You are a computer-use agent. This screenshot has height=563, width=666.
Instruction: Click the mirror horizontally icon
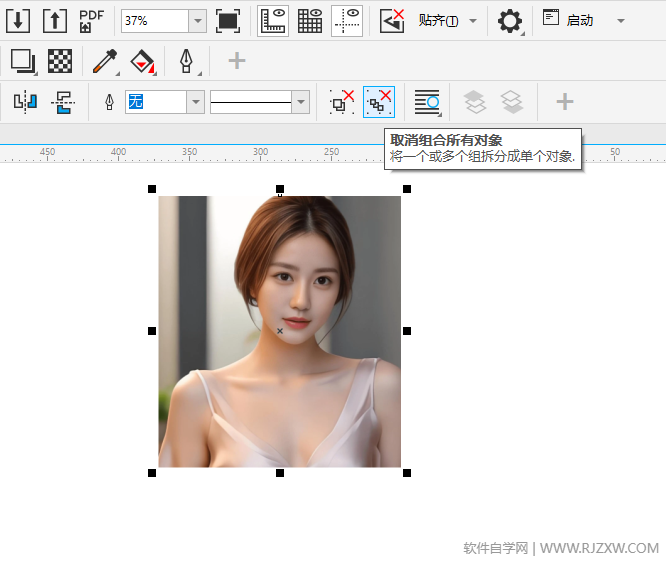pyautogui.click(x=25, y=102)
